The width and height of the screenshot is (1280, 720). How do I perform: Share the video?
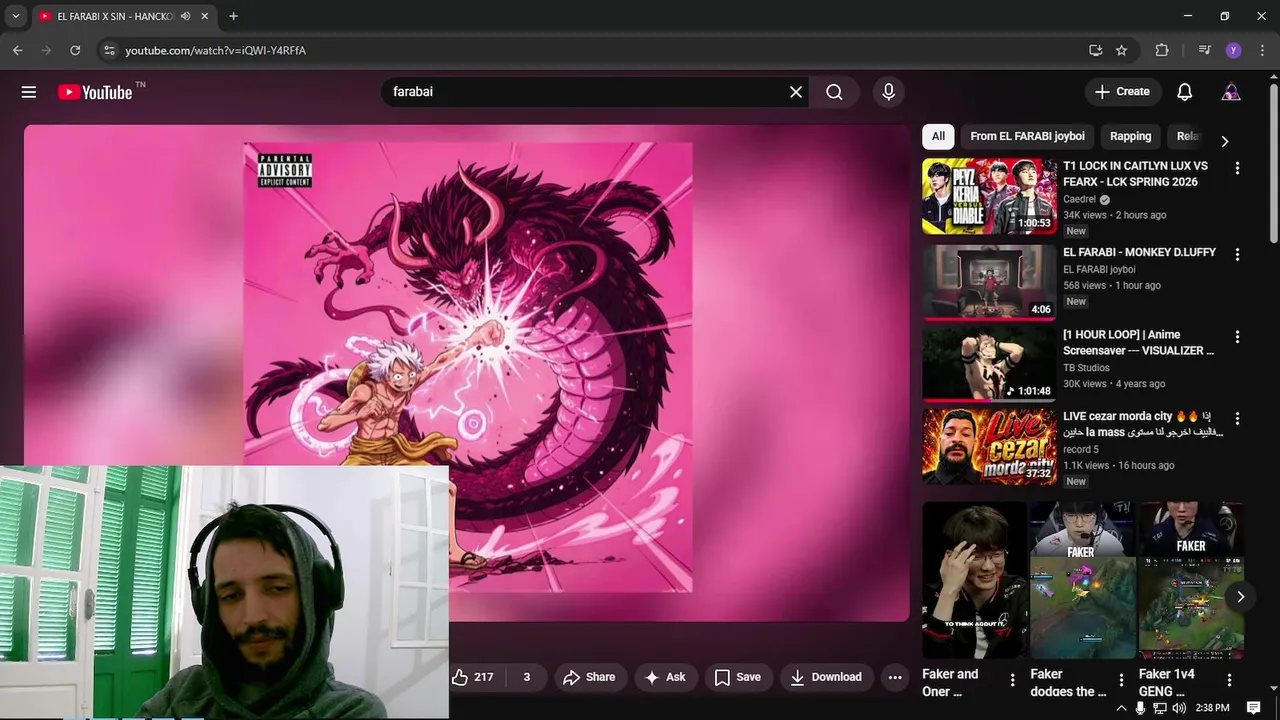589,677
